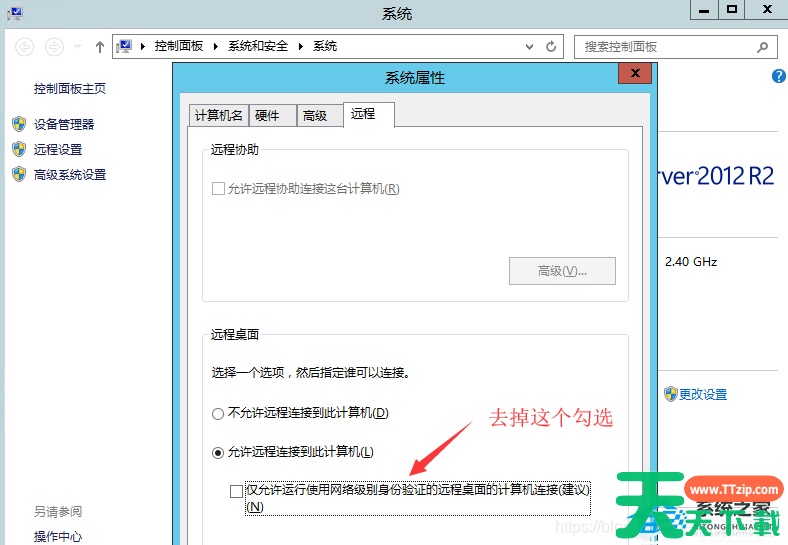
Task: Switch to the 硬件 tab
Action: (x=268, y=115)
